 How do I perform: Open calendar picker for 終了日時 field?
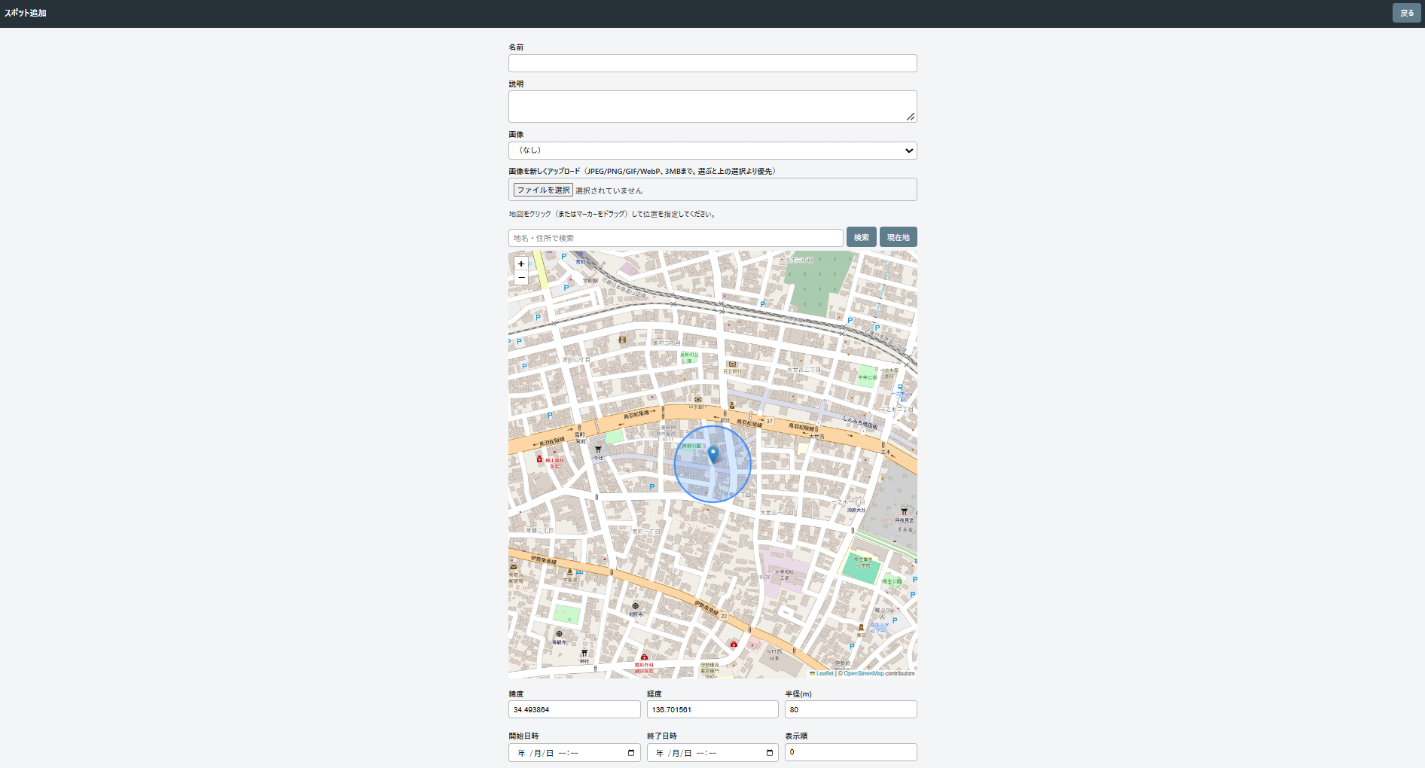tap(769, 753)
